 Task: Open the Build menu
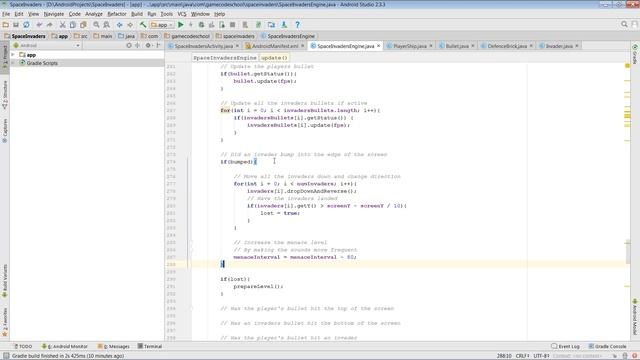coord(137,14)
